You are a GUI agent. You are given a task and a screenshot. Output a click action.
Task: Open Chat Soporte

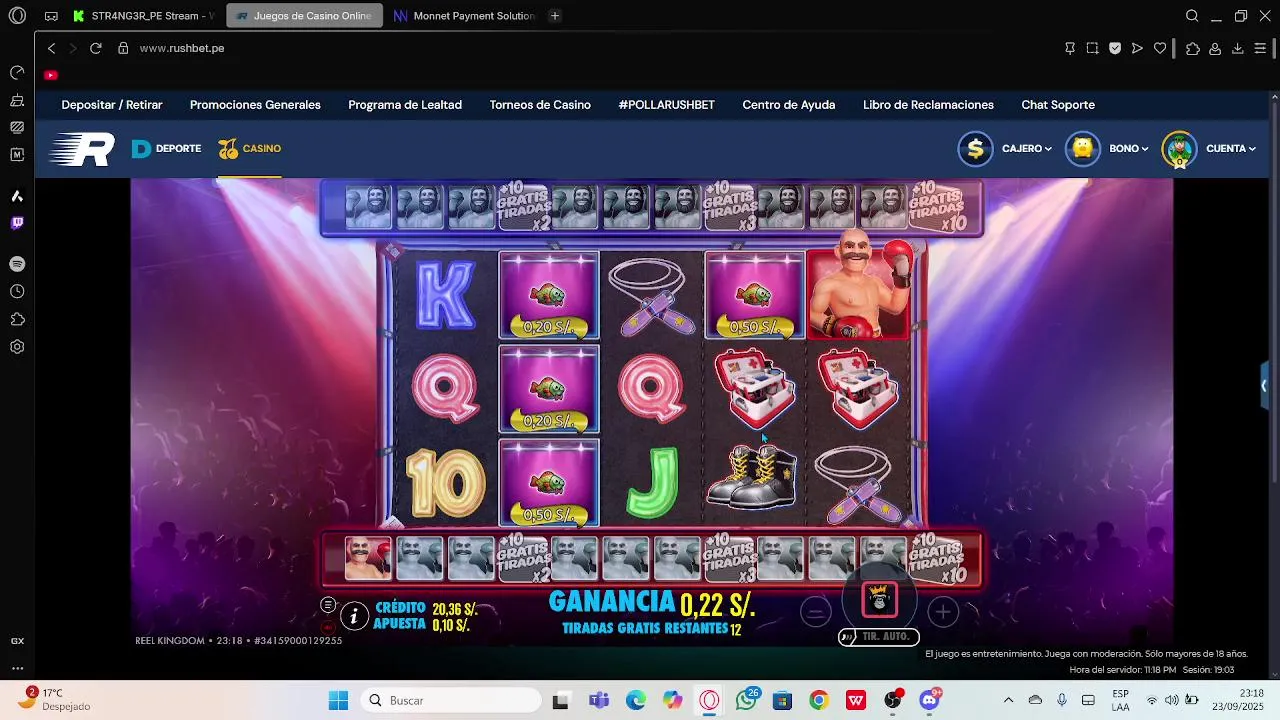1058,105
